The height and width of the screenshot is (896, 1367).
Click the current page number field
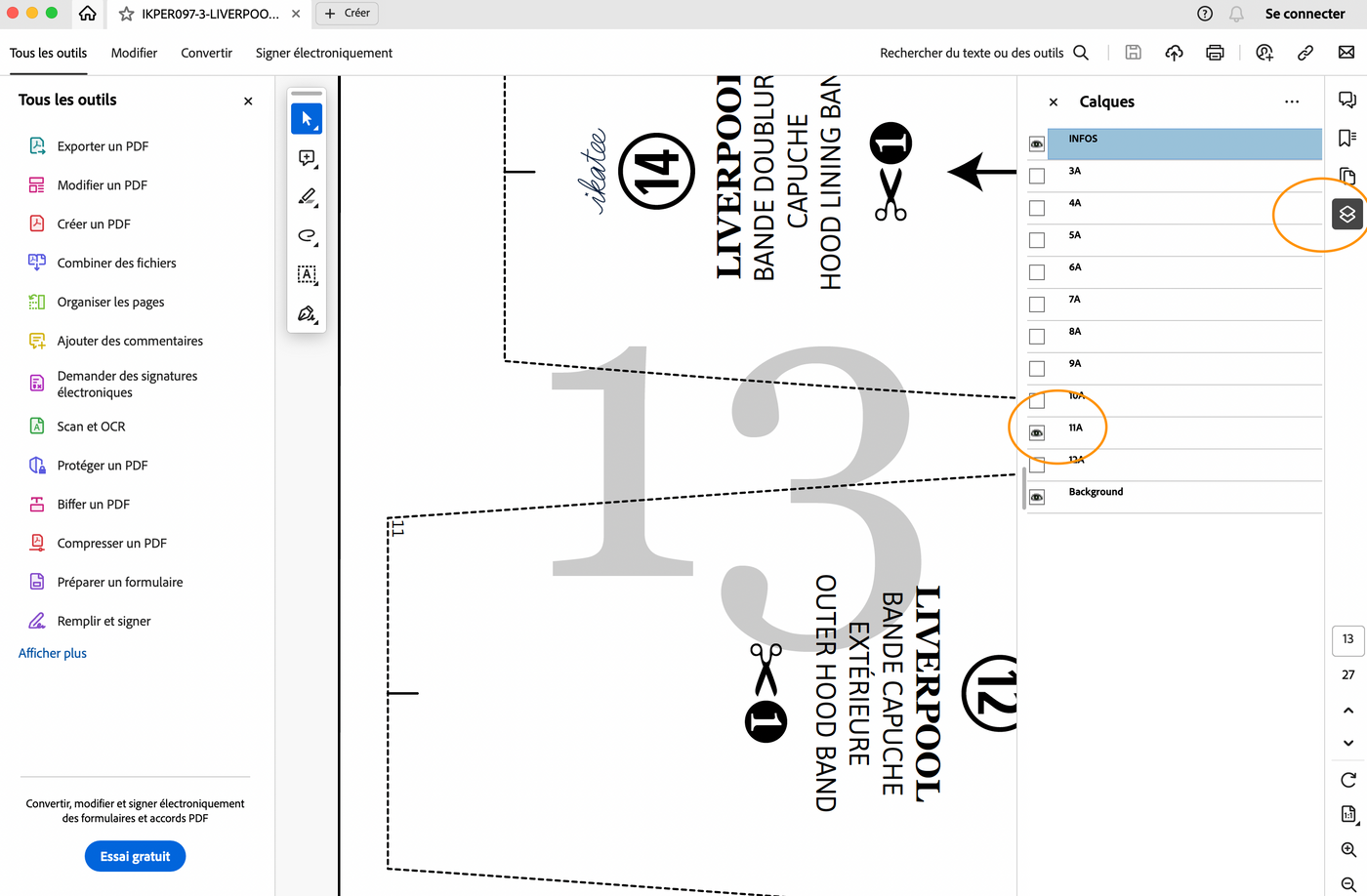coord(1347,639)
